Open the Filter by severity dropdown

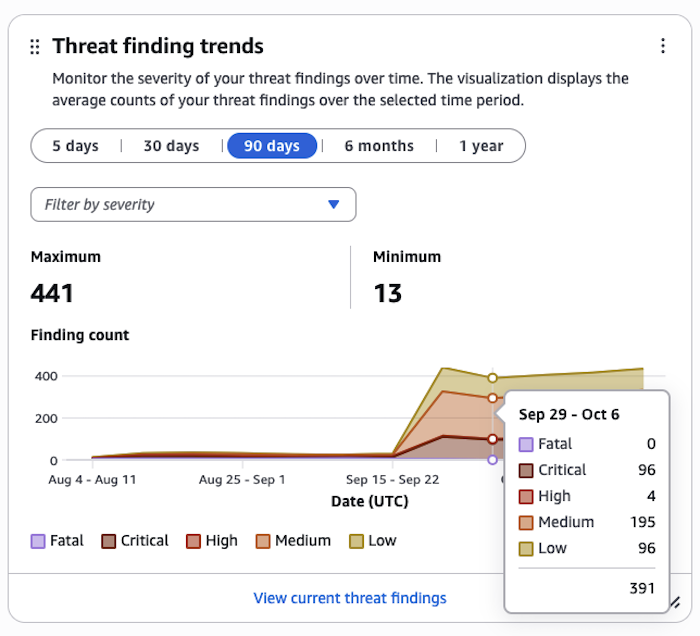(x=193, y=204)
